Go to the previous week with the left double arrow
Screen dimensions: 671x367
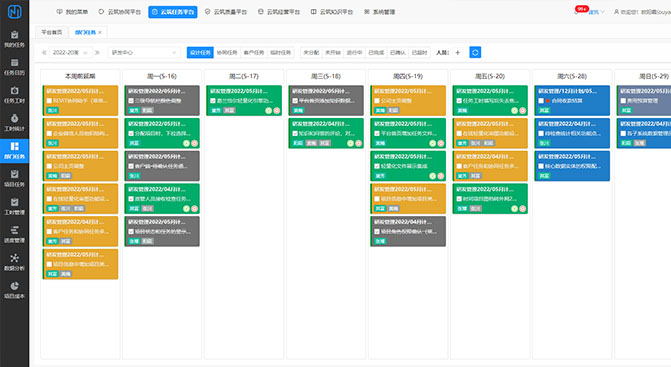click(x=44, y=53)
